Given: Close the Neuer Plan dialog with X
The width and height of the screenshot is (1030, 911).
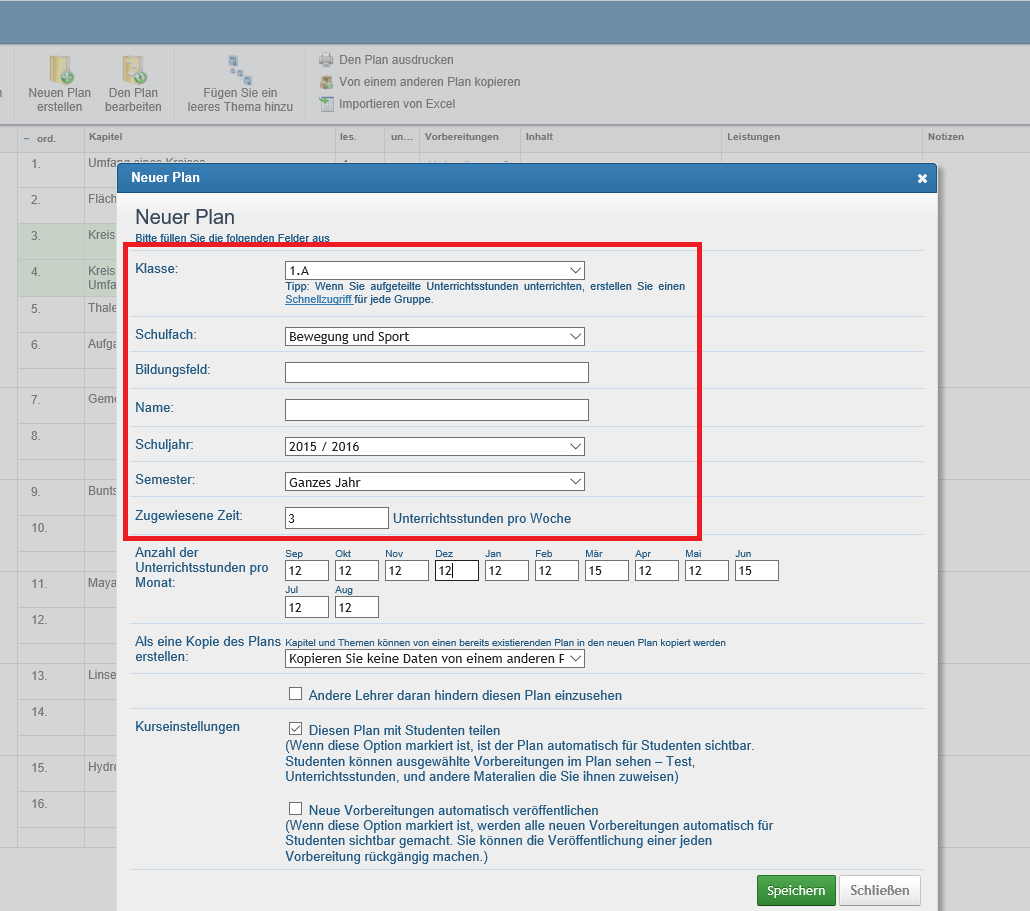Looking at the screenshot, I should click(922, 178).
